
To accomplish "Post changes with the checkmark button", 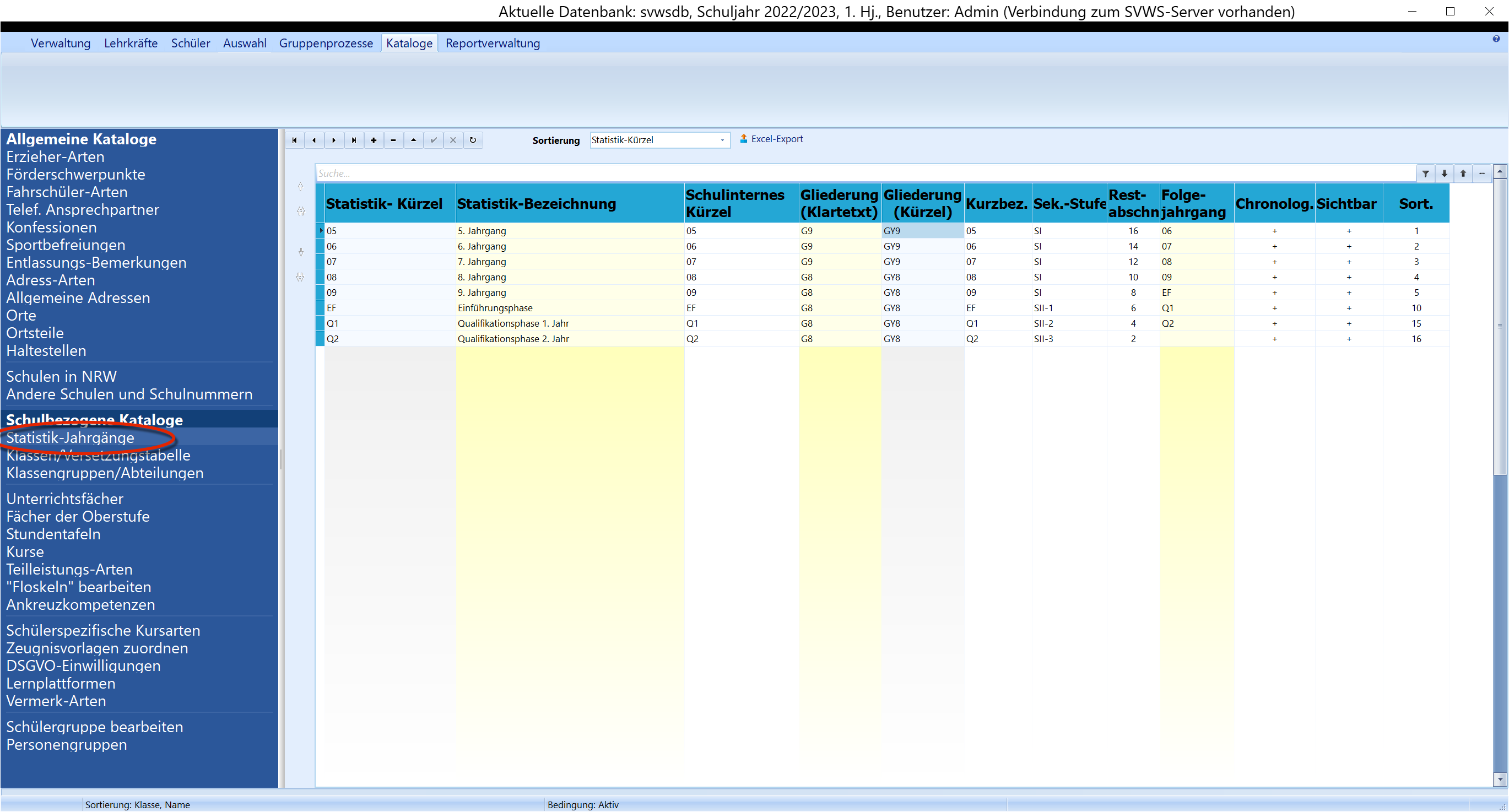I will (434, 140).
